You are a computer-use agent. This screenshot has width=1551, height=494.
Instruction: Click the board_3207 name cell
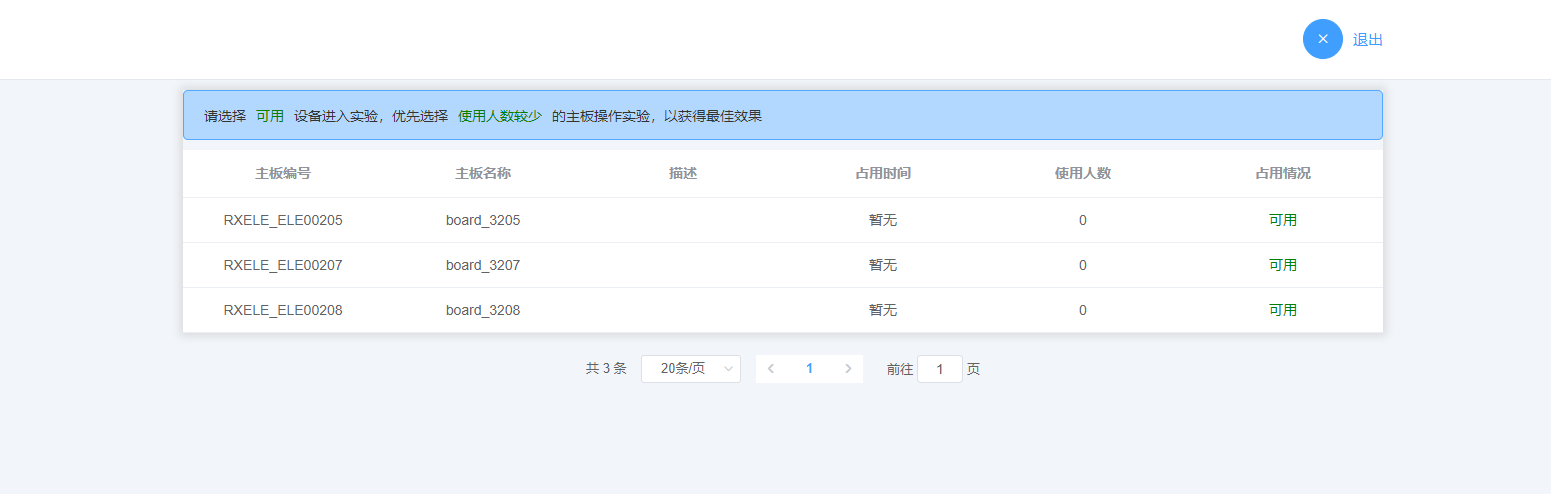pos(483,265)
